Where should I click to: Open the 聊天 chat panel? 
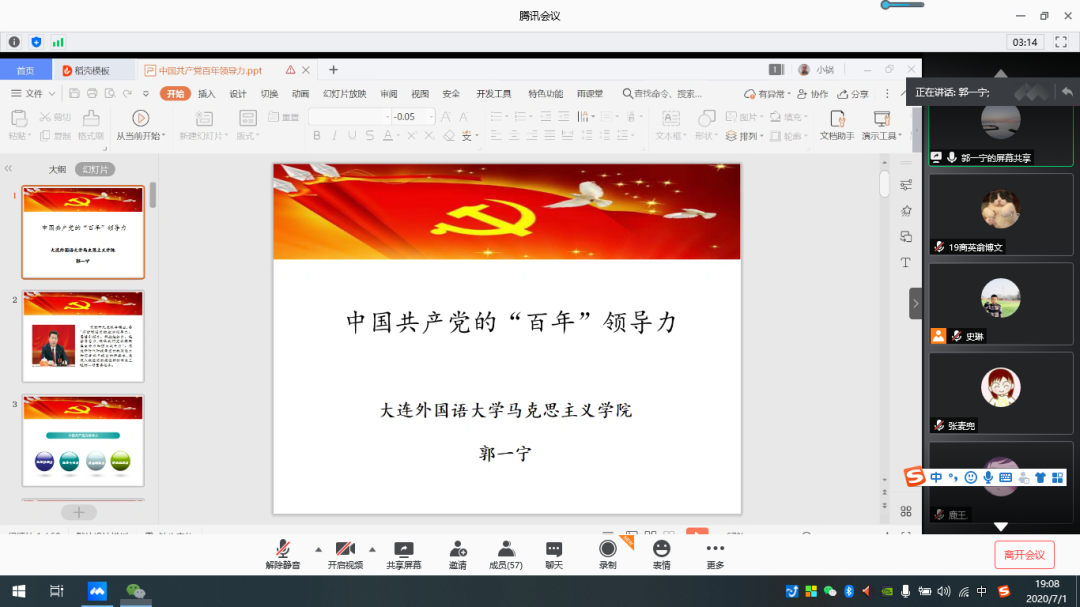[x=554, y=552]
